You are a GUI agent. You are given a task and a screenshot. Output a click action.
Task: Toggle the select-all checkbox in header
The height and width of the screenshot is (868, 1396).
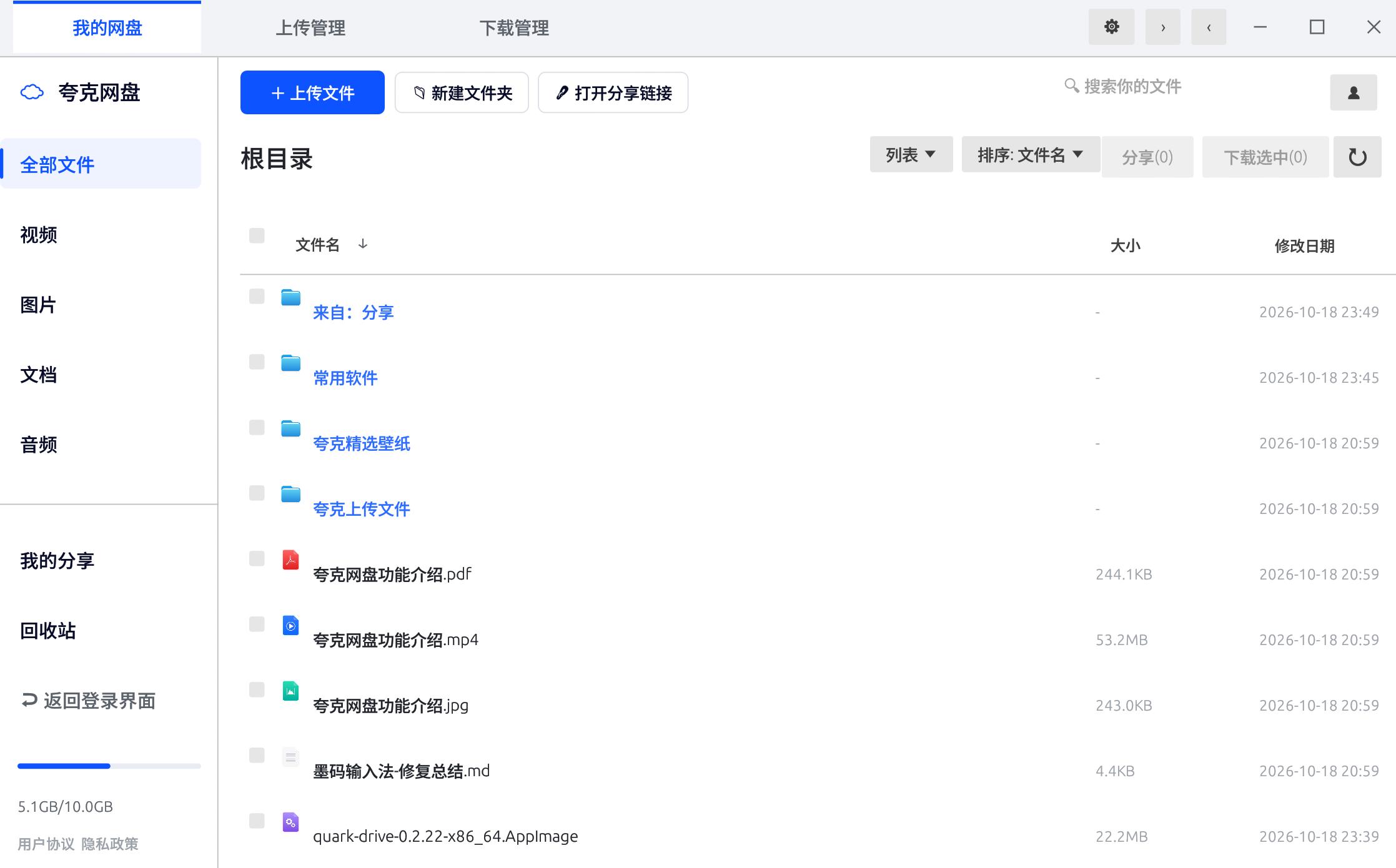click(x=257, y=235)
